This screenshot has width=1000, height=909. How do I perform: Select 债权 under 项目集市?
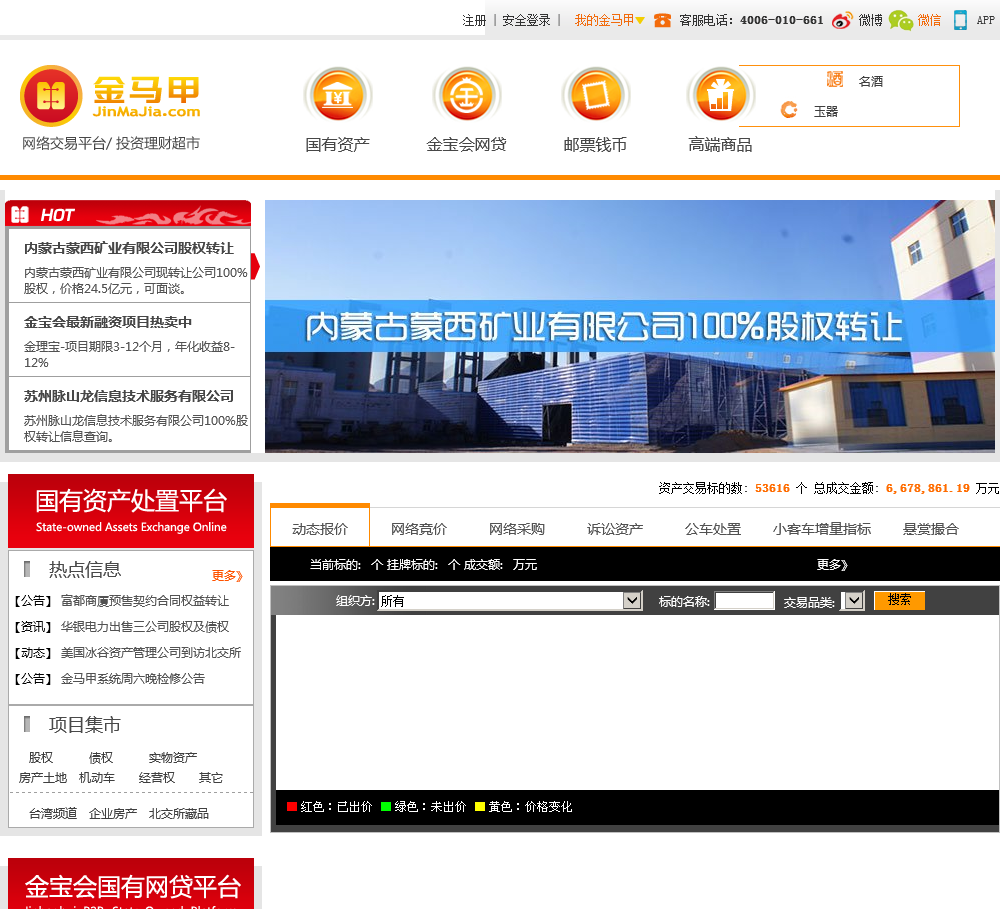(x=101, y=757)
